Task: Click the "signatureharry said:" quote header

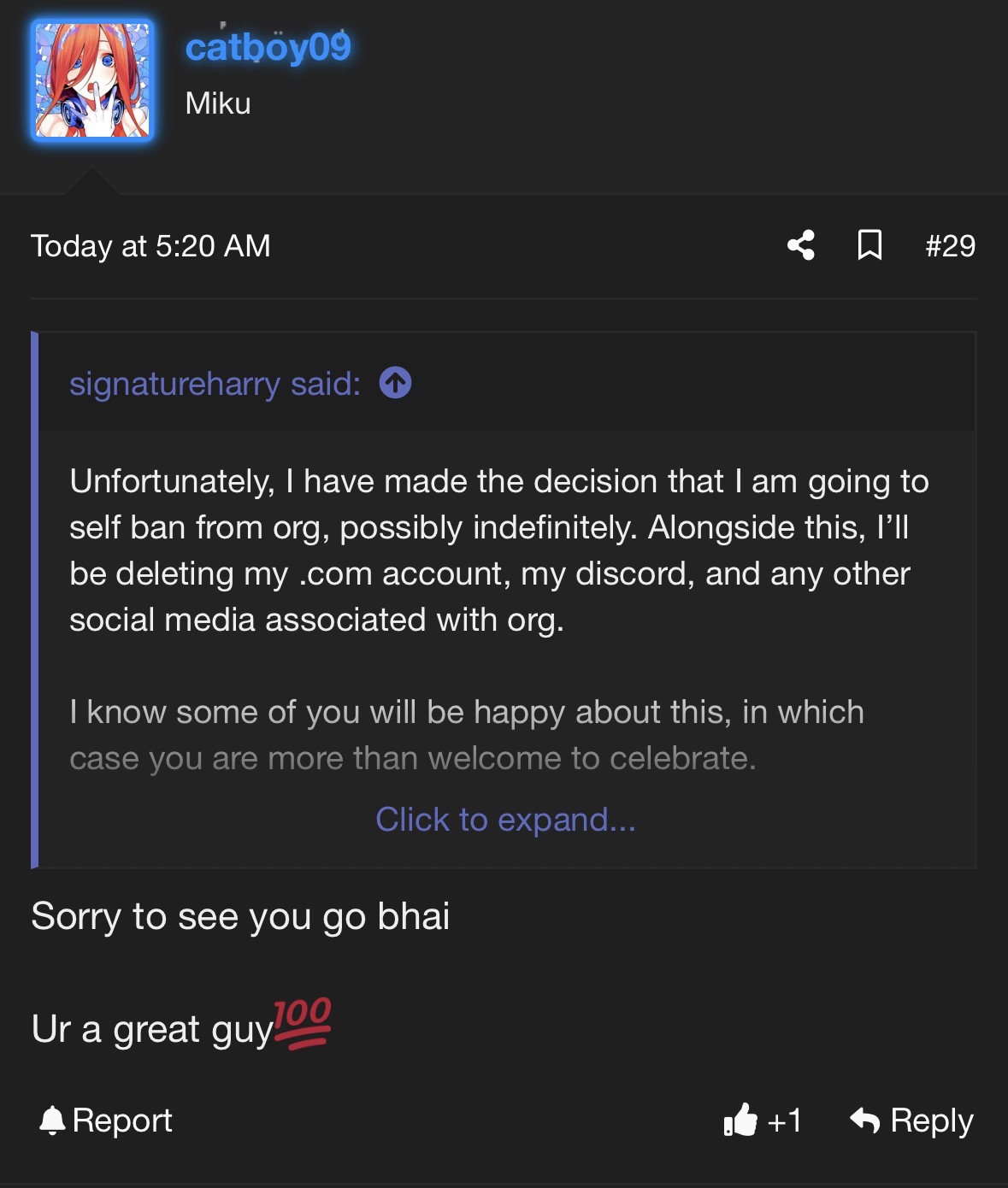Action: (215, 384)
